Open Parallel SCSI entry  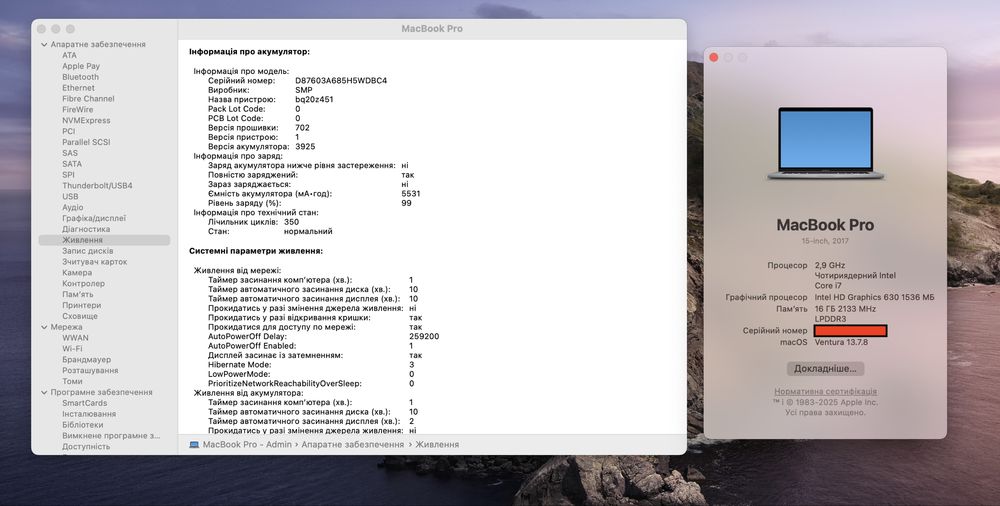click(86, 142)
